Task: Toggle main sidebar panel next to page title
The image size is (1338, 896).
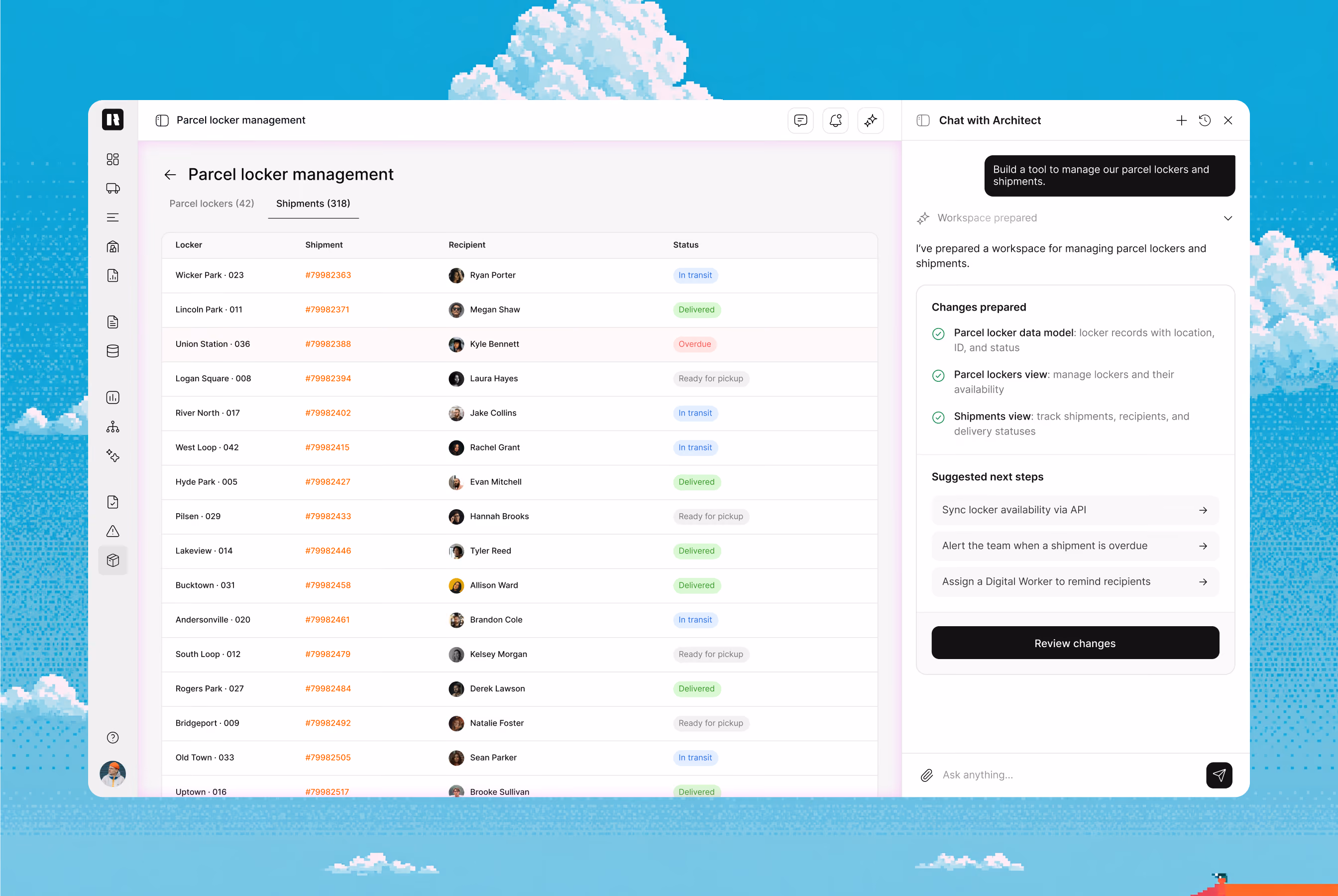Action: point(162,120)
